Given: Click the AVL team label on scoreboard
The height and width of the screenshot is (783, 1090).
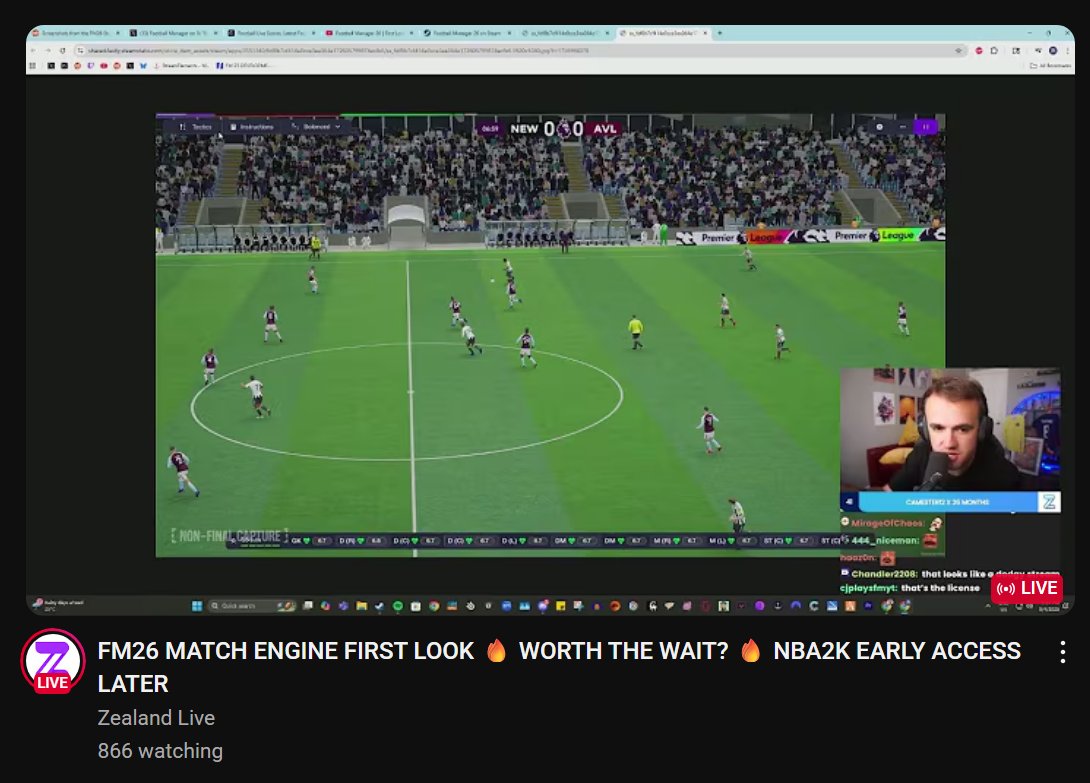Looking at the screenshot, I should pyautogui.click(x=605, y=129).
